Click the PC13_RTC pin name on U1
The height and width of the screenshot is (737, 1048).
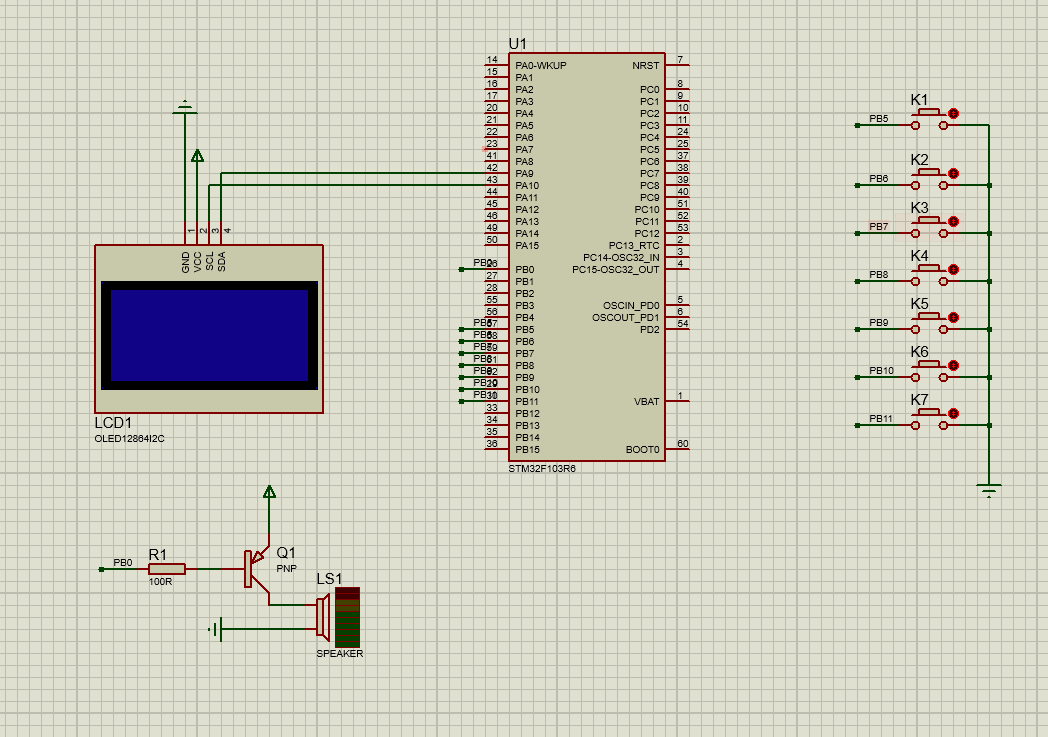tap(634, 246)
